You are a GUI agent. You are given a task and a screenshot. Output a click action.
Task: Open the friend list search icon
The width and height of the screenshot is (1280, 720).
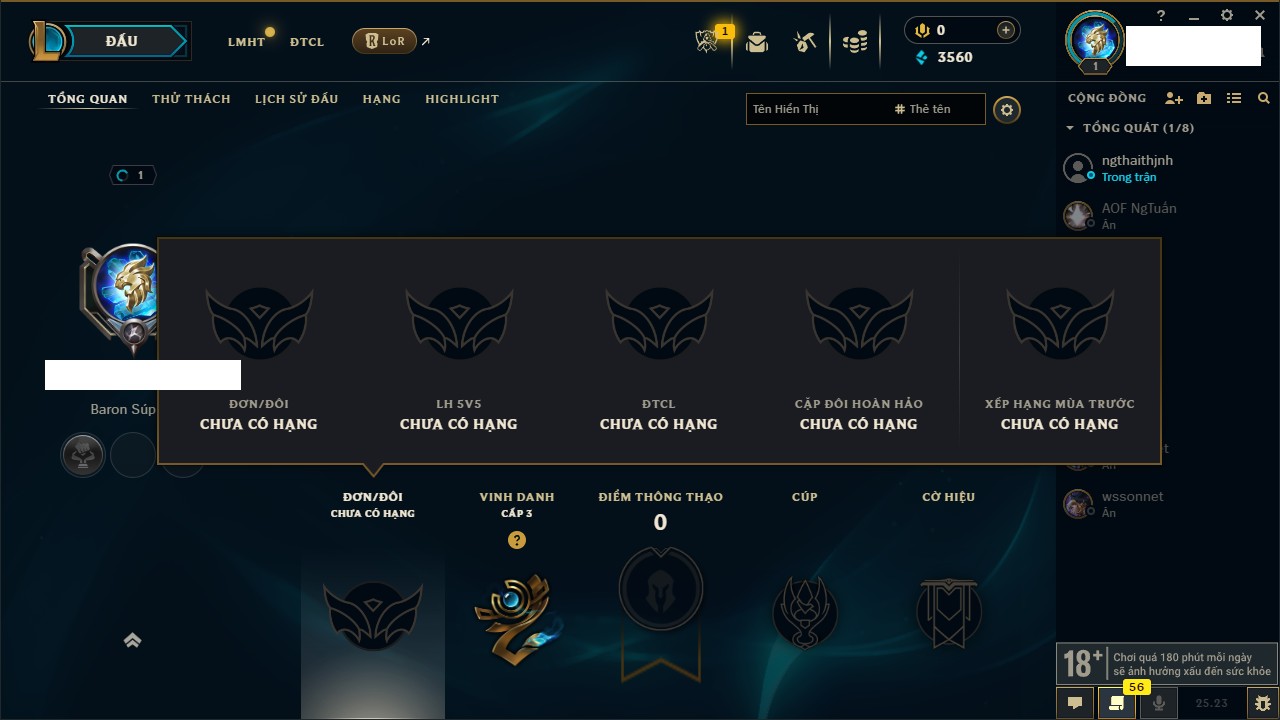[1264, 98]
